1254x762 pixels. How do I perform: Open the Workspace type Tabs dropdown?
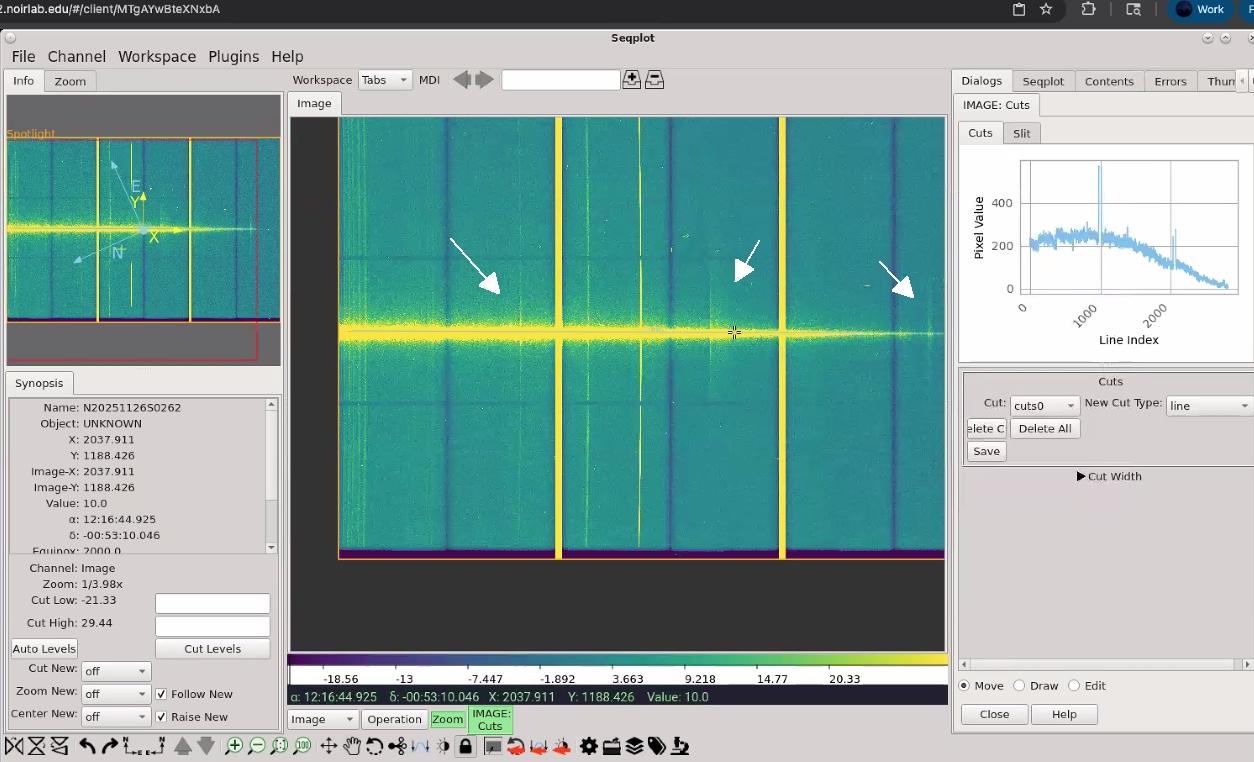pos(385,80)
